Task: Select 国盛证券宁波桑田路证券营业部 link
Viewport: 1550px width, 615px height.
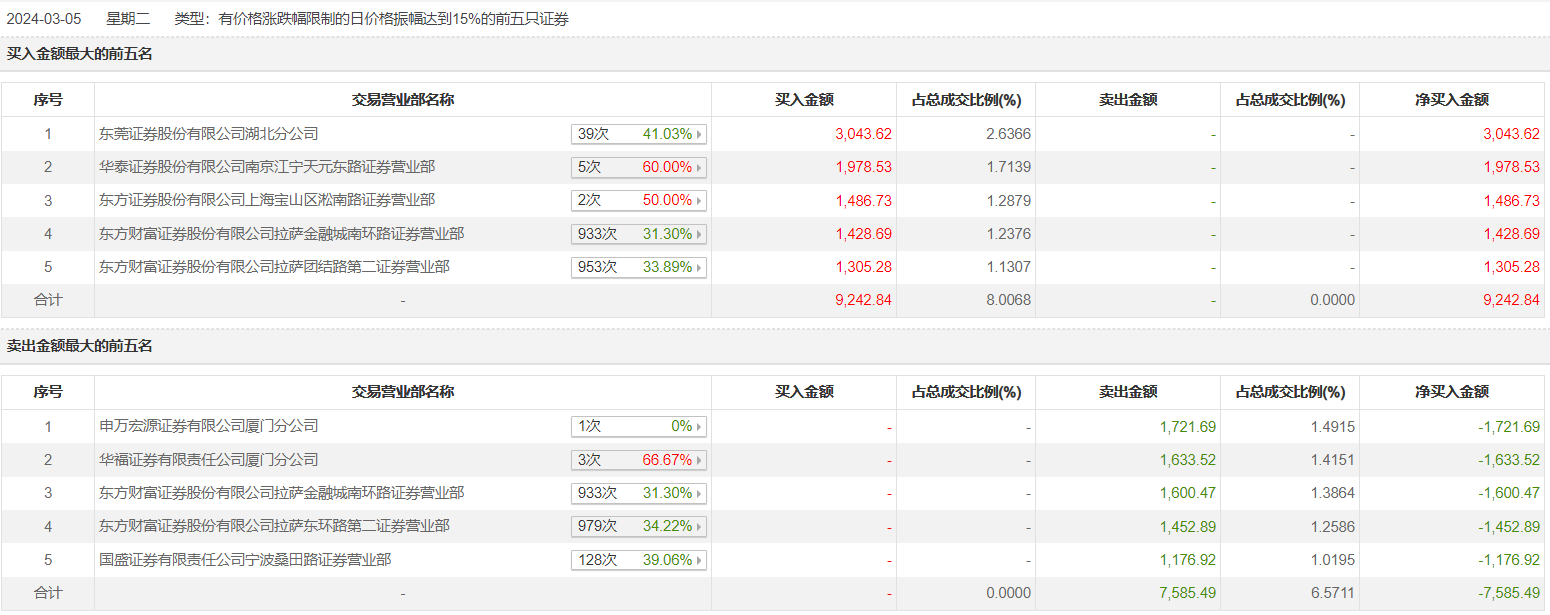Action: pyautogui.click(x=245, y=560)
